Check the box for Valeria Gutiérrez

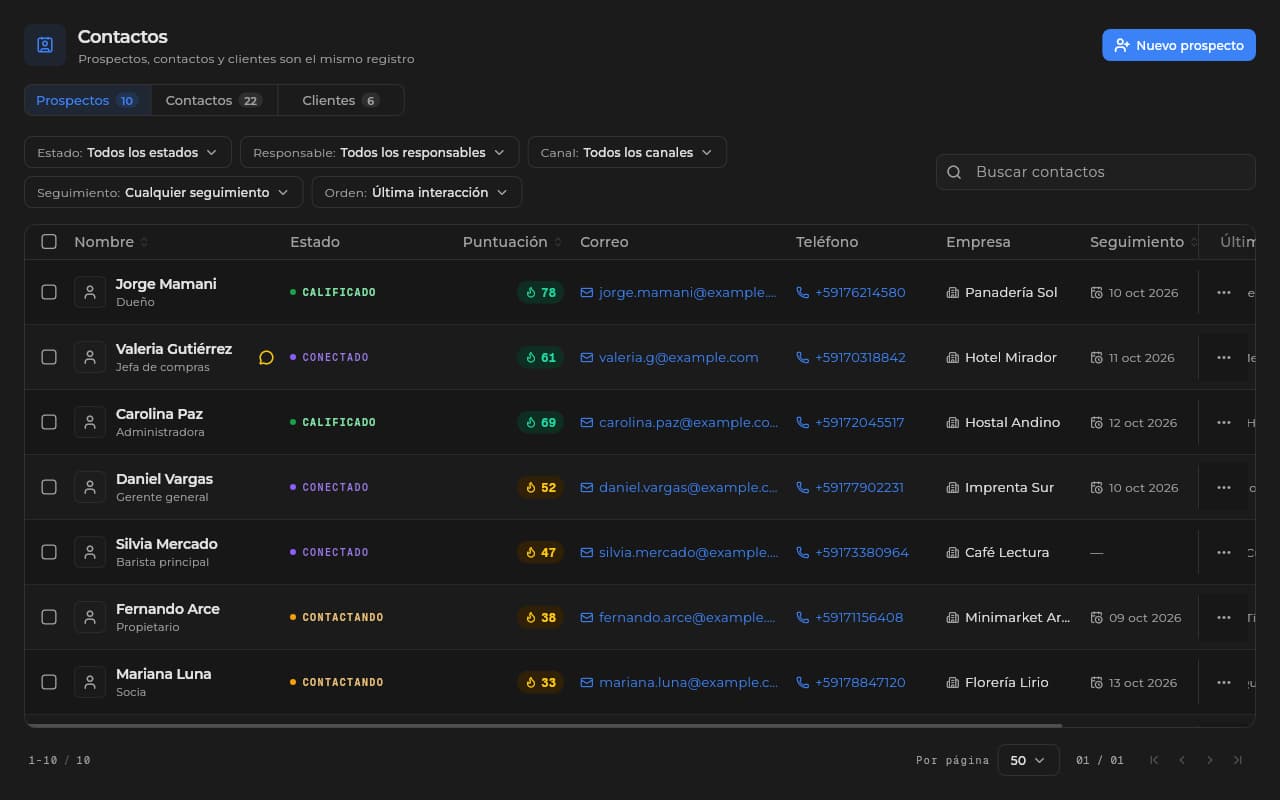pyautogui.click(x=49, y=357)
